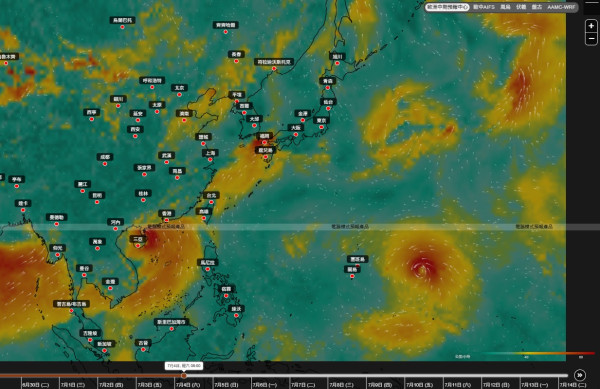The width and height of the screenshot is (600, 389).
Task: Jump to 7月12日 on the timeline
Action: 496,385
